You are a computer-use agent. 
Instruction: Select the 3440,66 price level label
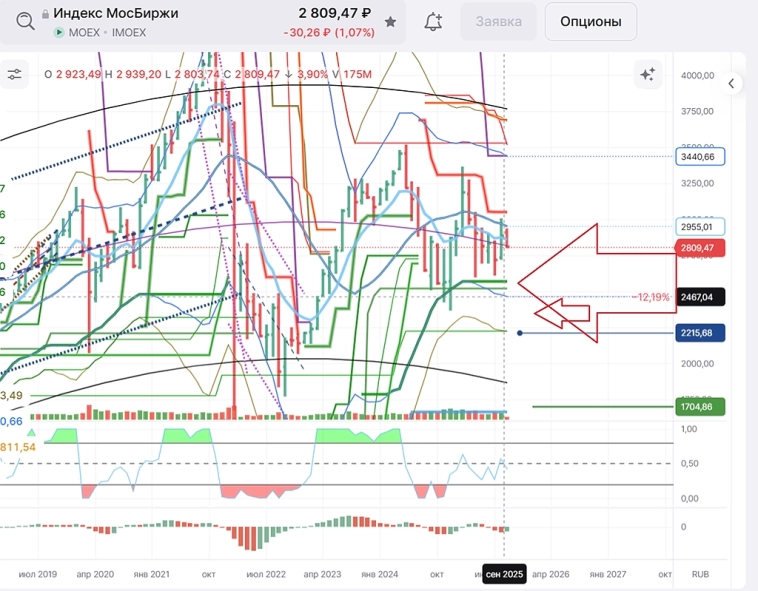click(x=700, y=157)
